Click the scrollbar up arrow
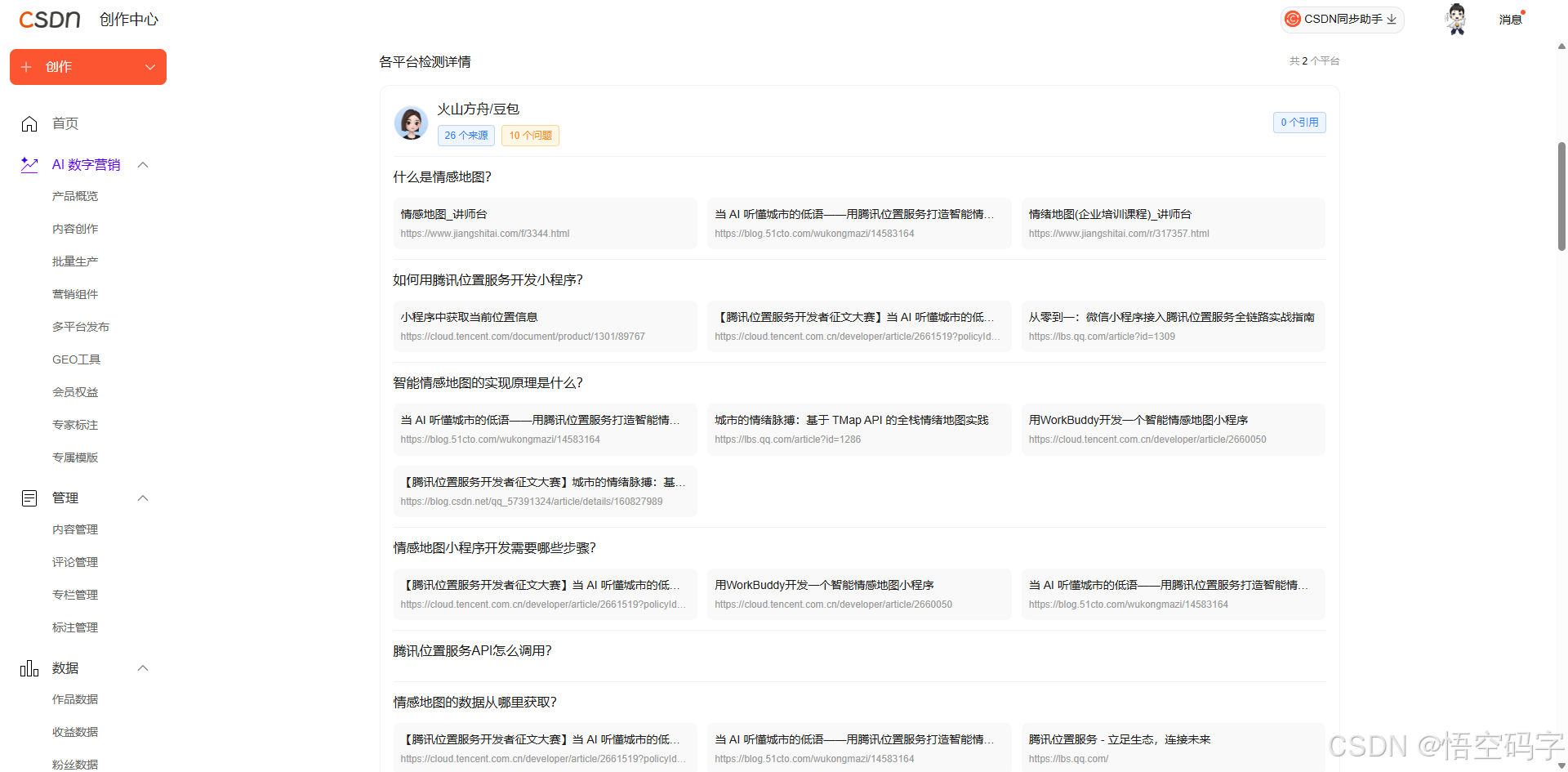 pyautogui.click(x=1561, y=47)
